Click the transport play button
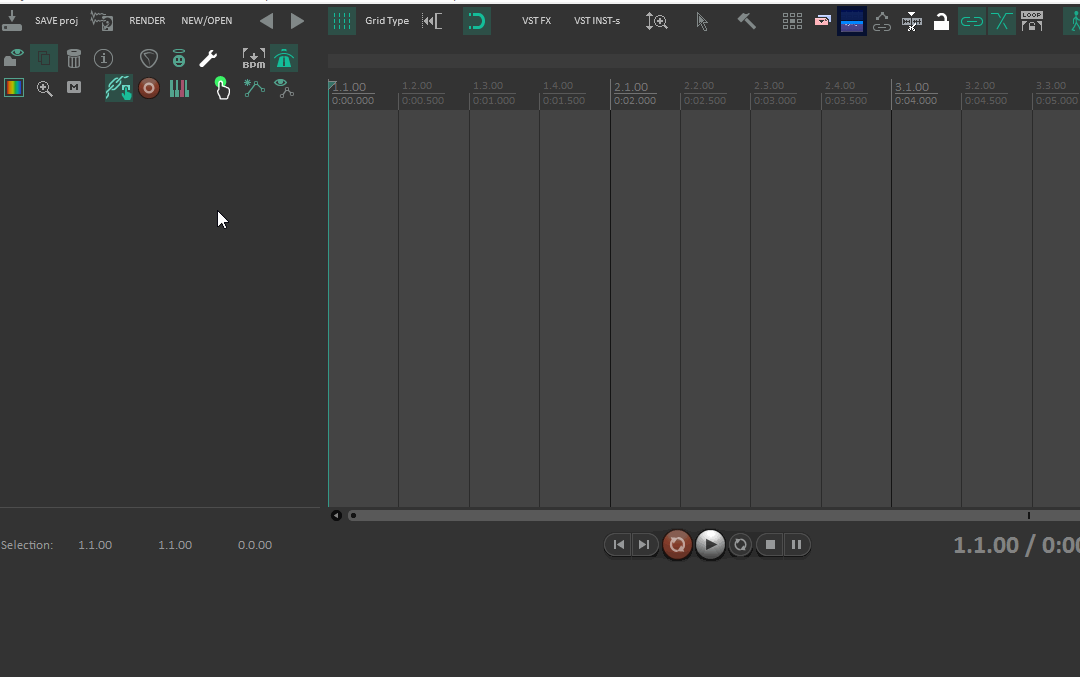The width and height of the screenshot is (1080, 677). click(710, 545)
